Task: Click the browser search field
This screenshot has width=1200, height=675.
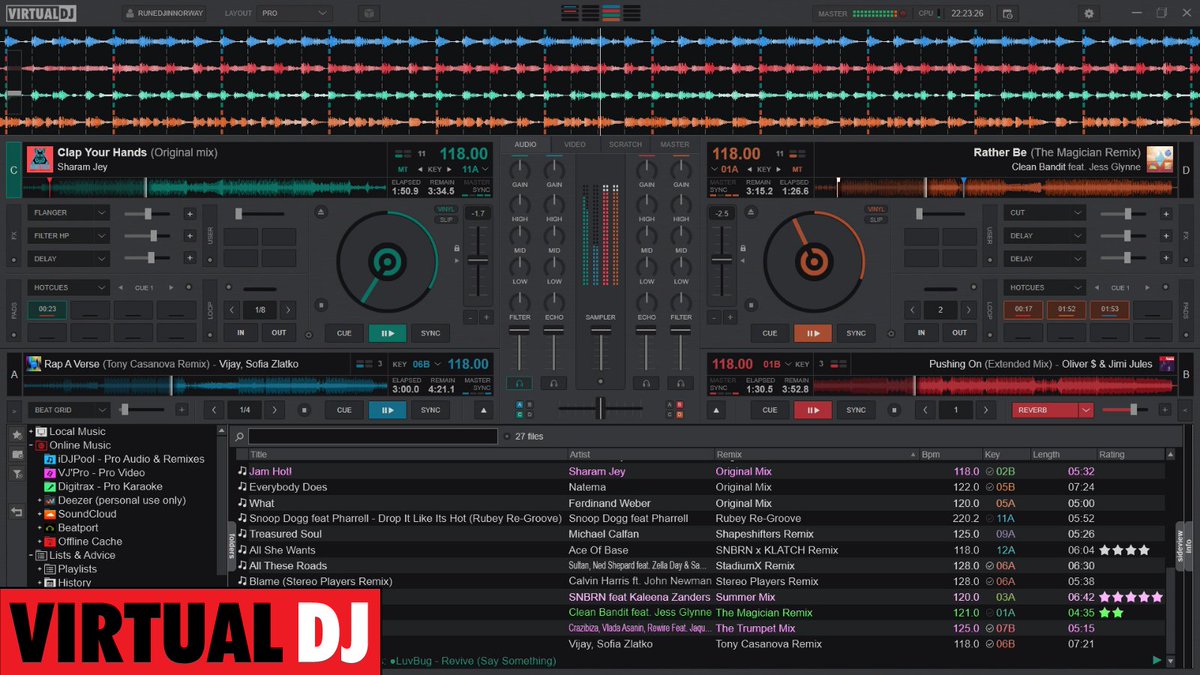Action: [372, 437]
